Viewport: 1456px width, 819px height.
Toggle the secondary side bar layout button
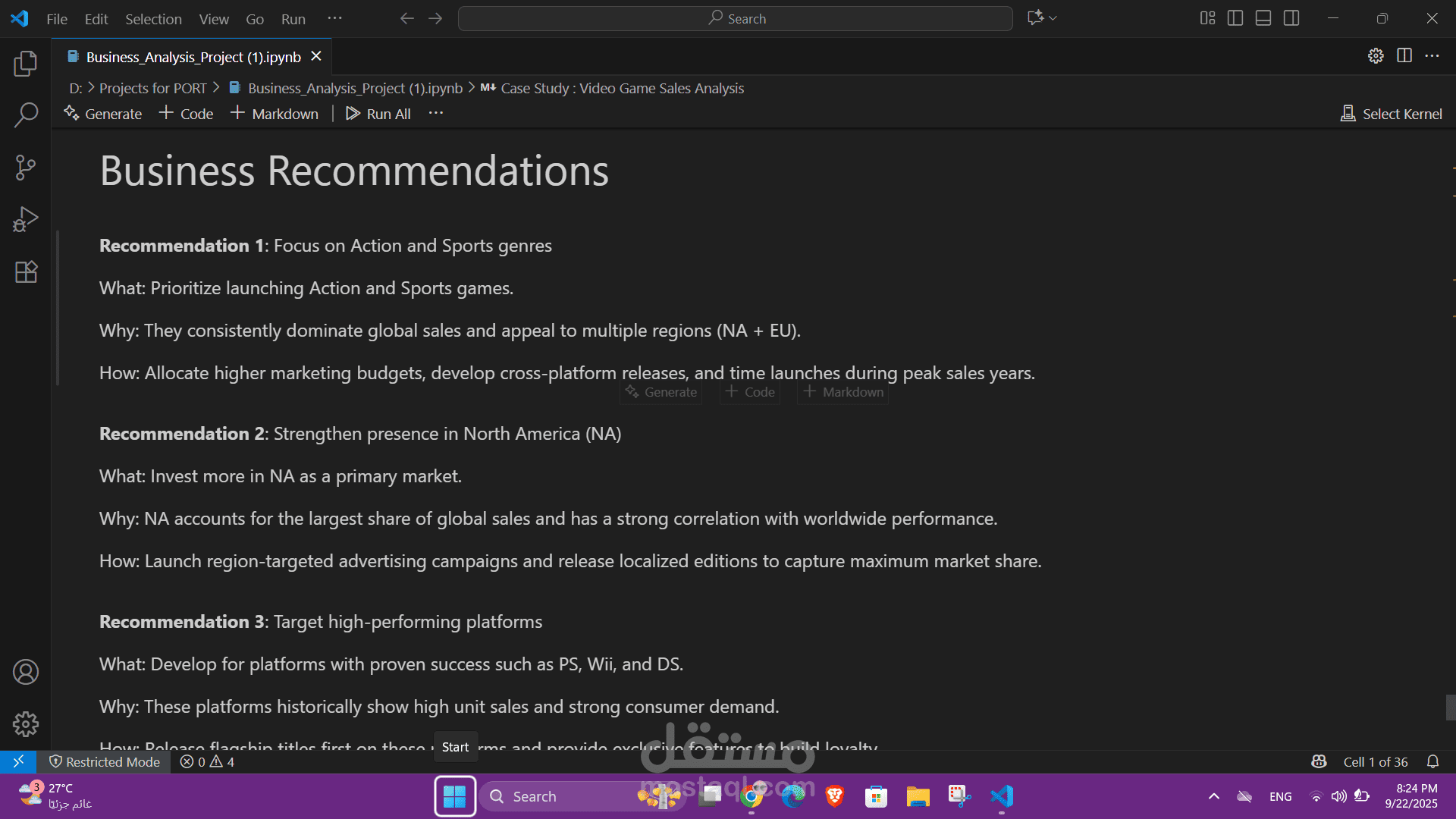tap(1291, 18)
